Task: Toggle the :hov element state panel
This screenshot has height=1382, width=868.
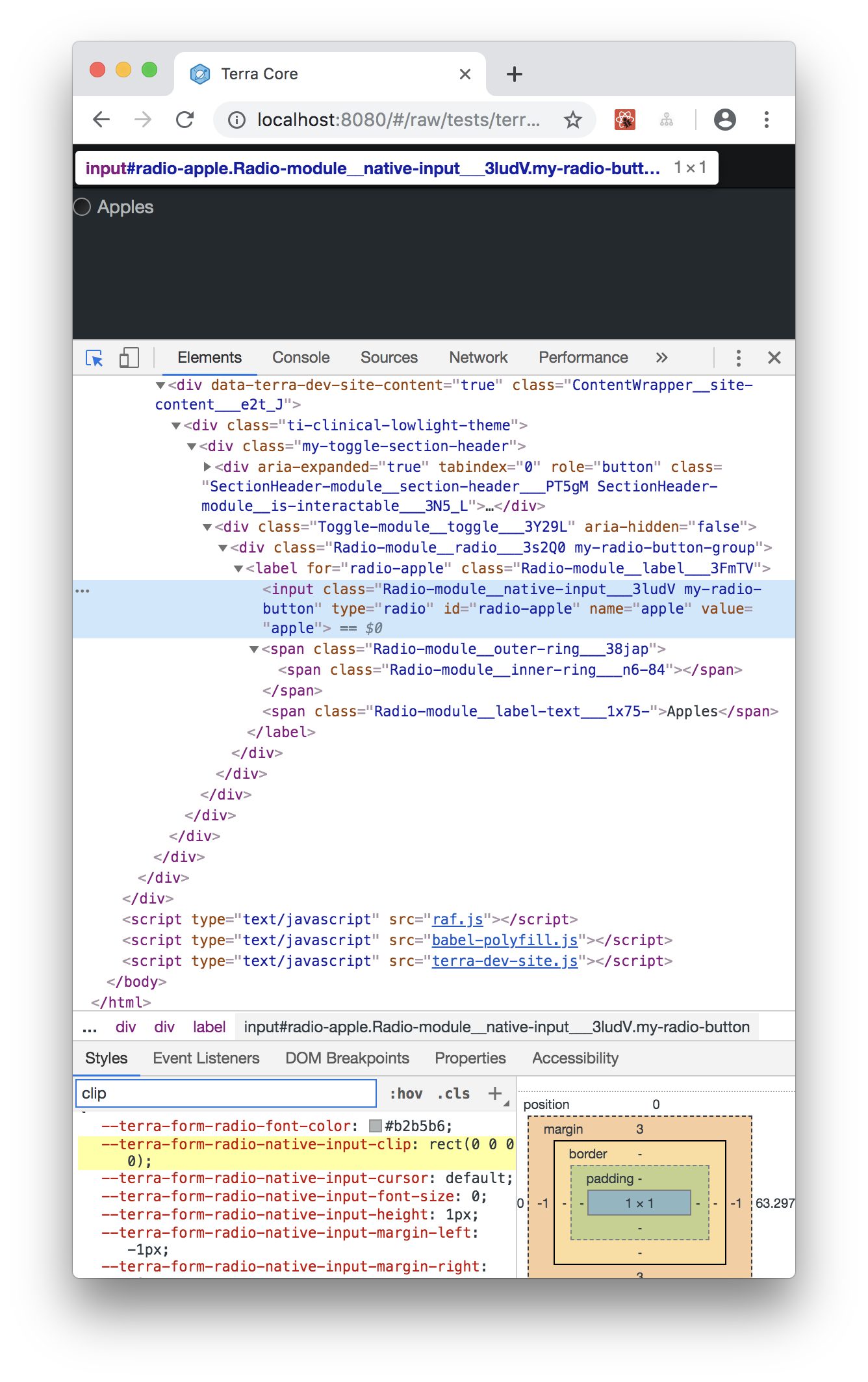Action: 406,1093
